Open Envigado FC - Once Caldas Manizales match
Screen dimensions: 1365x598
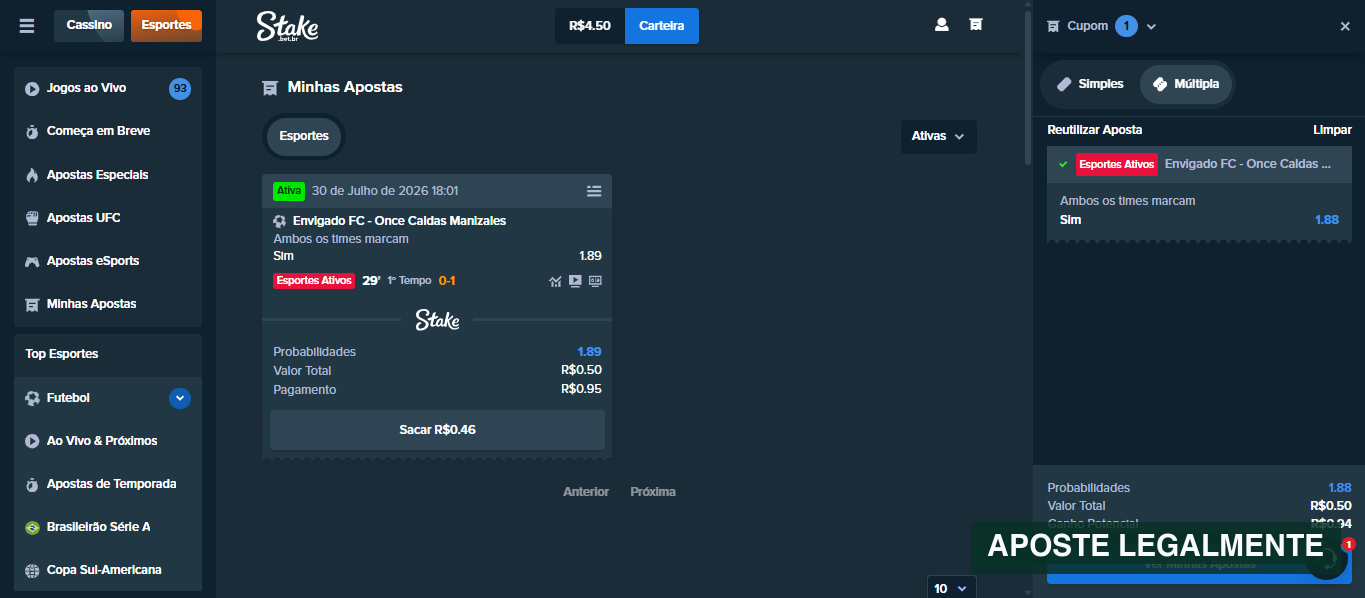coord(399,221)
